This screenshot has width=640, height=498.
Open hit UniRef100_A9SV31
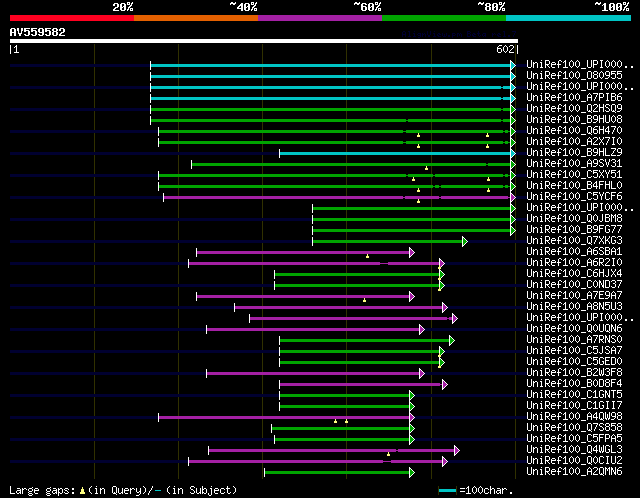[574, 164]
